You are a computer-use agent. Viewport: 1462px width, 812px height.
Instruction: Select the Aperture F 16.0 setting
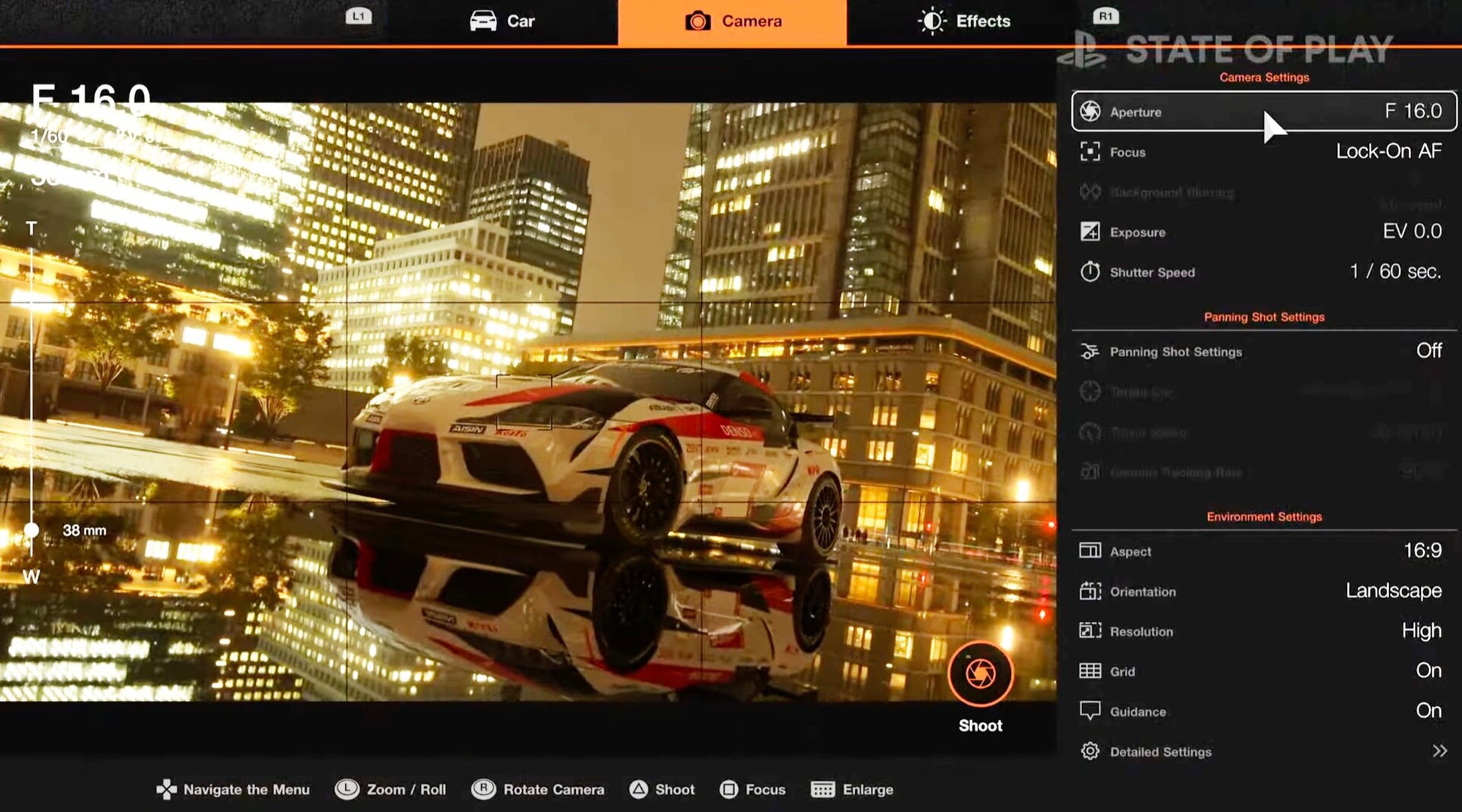click(1264, 111)
